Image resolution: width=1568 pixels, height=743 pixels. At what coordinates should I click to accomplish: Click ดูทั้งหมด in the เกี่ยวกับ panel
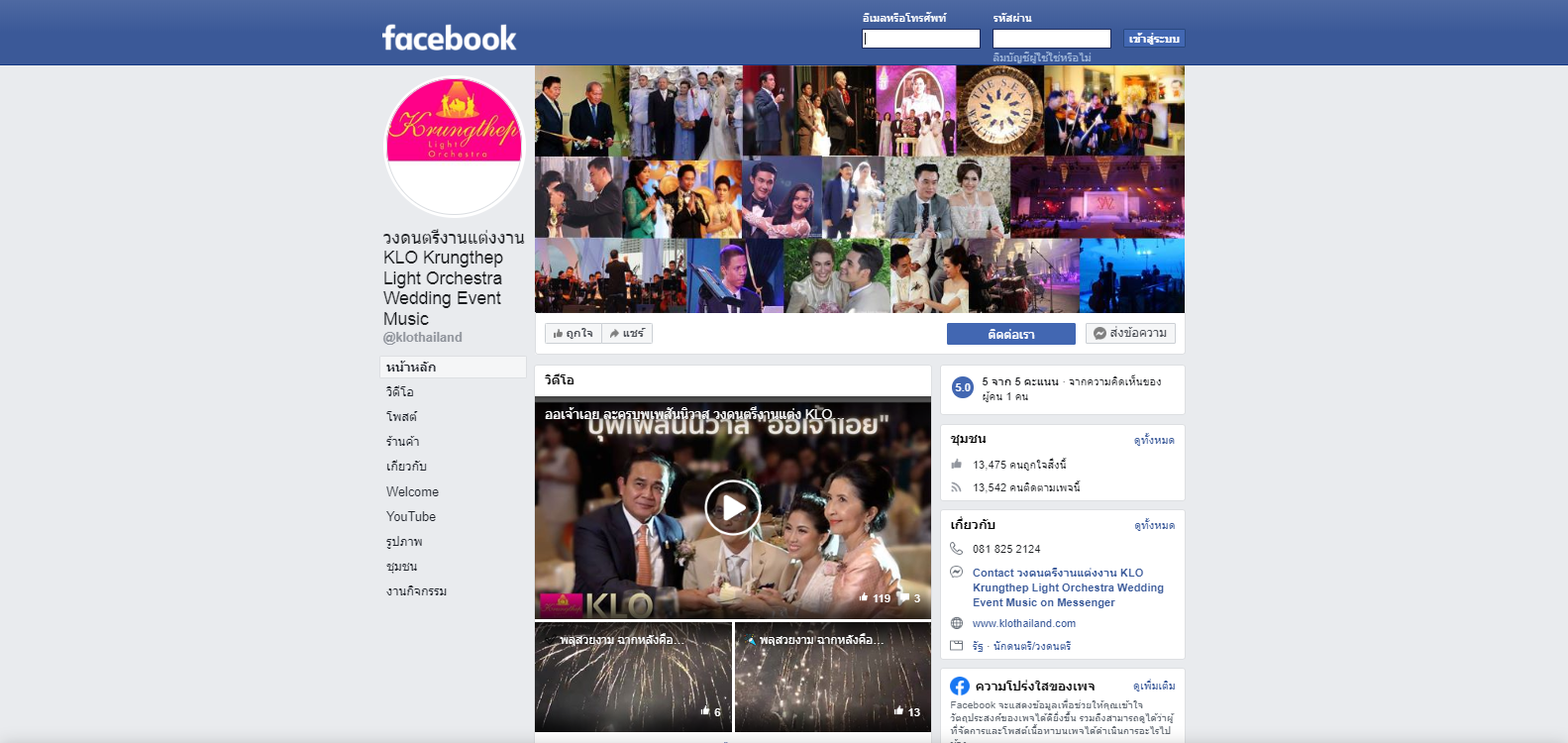(x=1154, y=525)
